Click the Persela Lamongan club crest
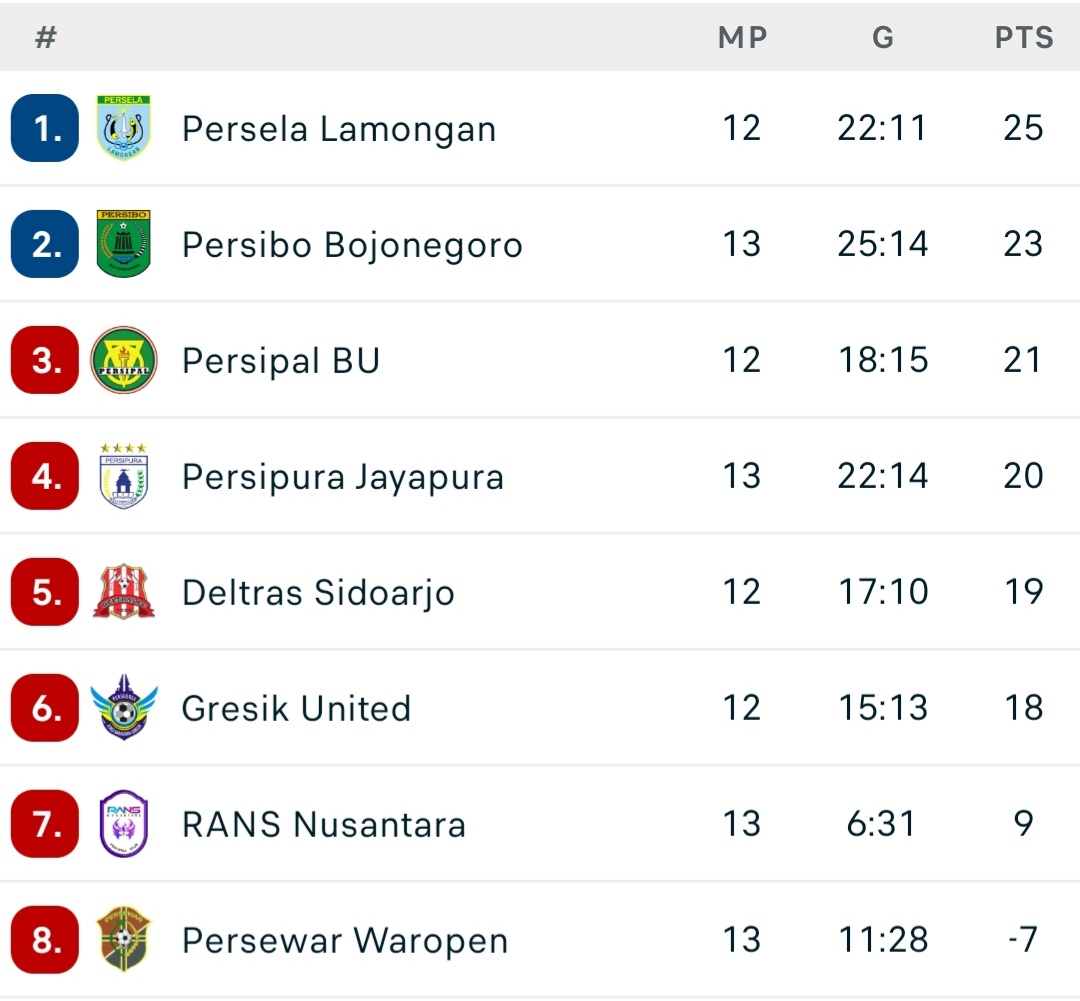1080x1001 pixels. click(x=124, y=128)
